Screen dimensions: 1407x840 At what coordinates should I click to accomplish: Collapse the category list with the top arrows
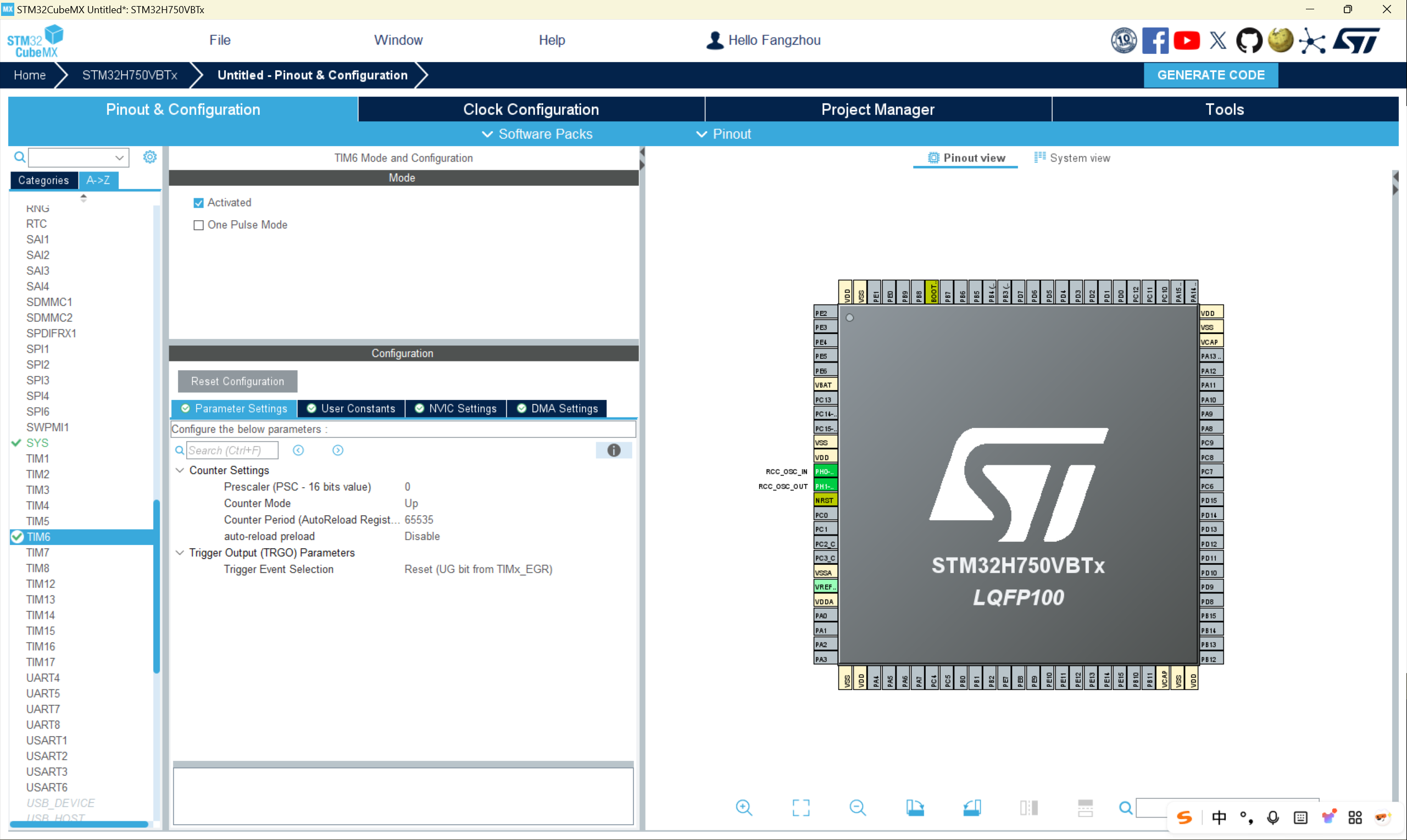(83, 198)
